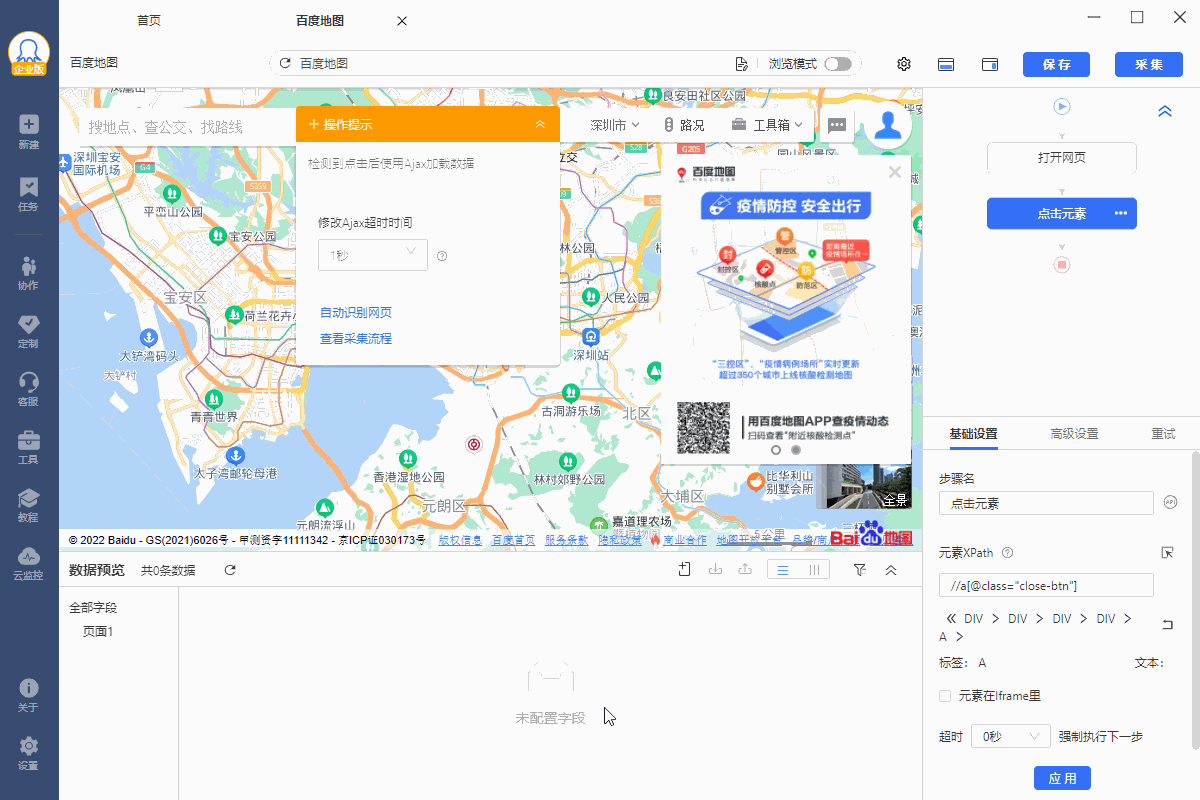Click the 元素XPath input field
The width and height of the screenshot is (1200, 800).
[1046, 585]
